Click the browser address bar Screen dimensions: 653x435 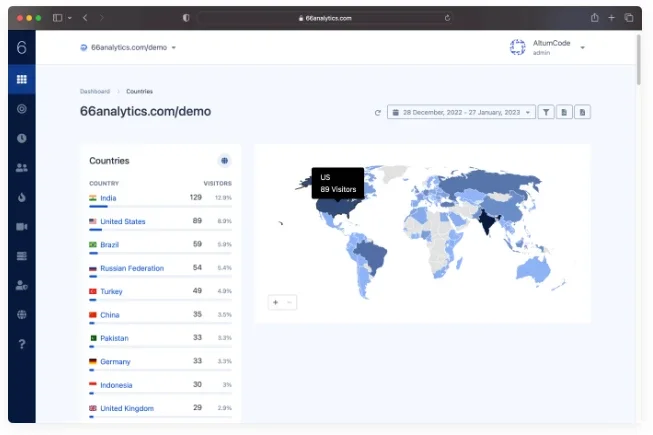tap(325, 18)
